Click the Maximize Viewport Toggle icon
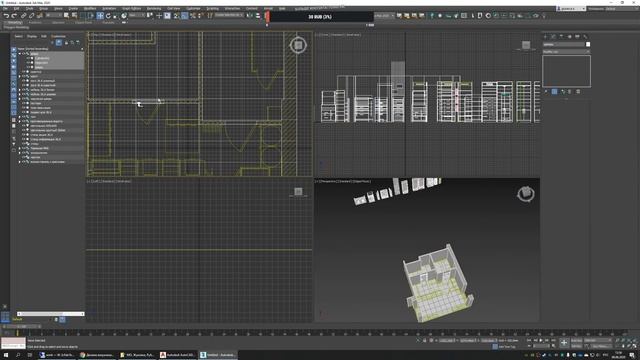Image resolution: width=640 pixels, height=360 pixels. coord(635,346)
